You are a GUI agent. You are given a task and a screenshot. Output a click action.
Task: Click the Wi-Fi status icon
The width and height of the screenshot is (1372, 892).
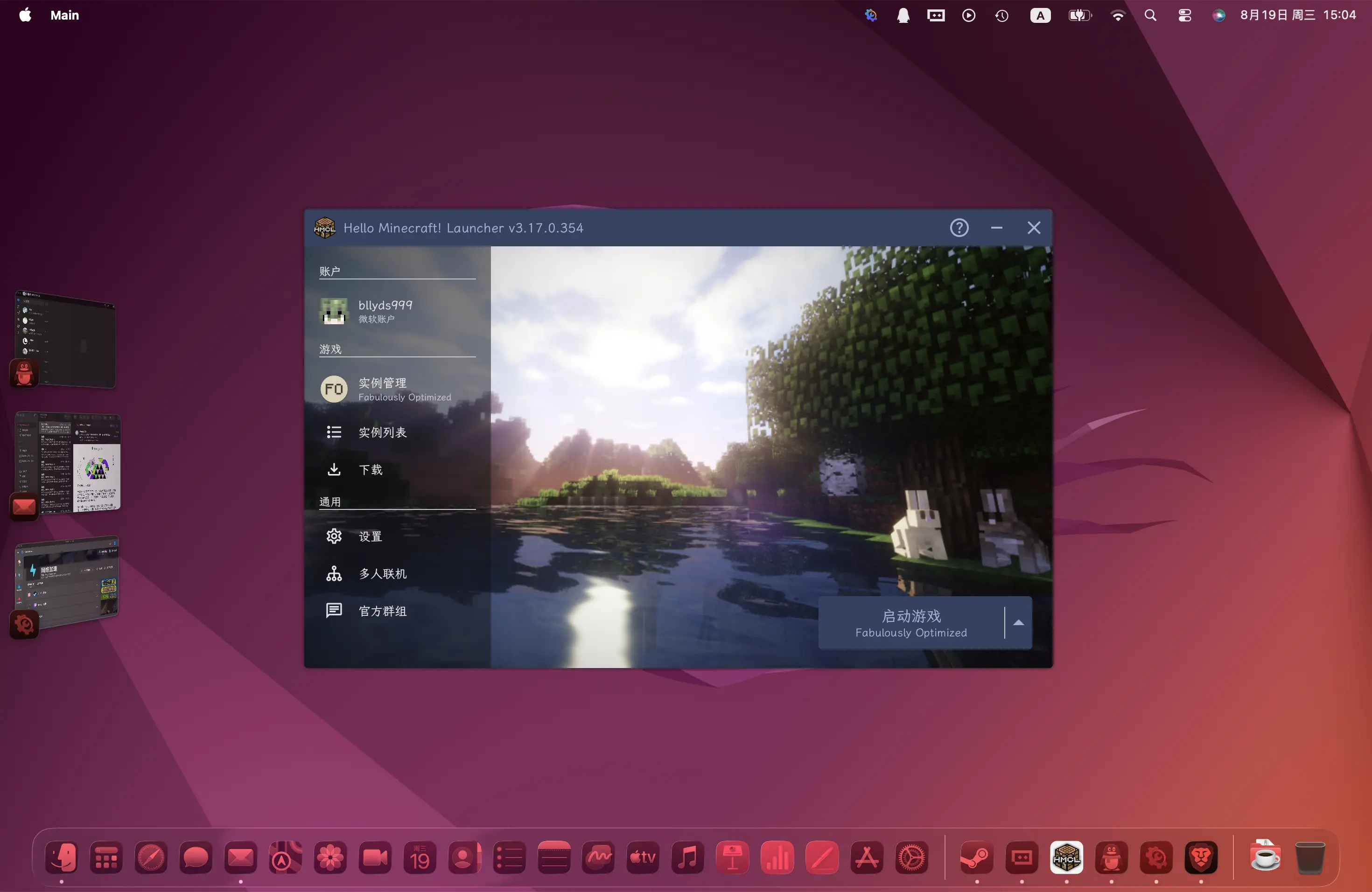(1118, 15)
